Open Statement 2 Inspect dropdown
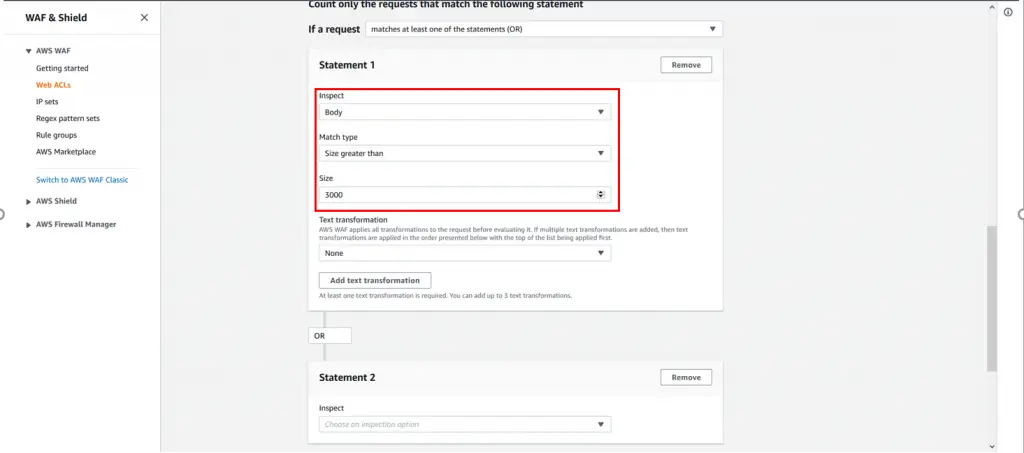 (x=465, y=424)
